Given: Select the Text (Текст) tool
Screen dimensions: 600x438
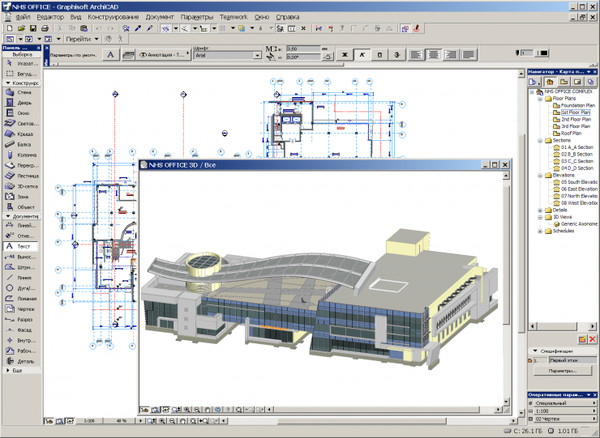Looking at the screenshot, I should 22,246.
